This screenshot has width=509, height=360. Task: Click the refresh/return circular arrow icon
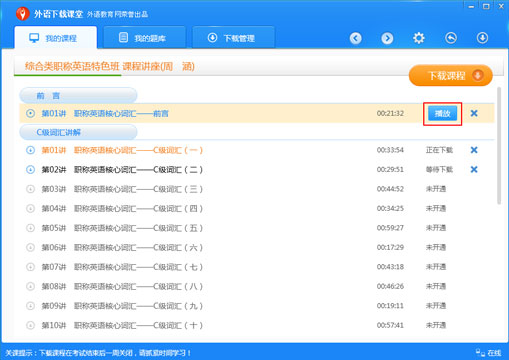click(451, 38)
